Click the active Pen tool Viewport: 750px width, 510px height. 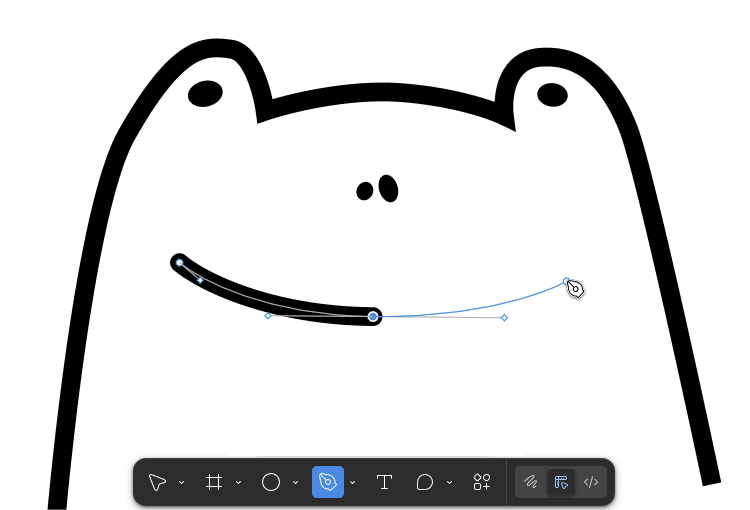coord(327,482)
